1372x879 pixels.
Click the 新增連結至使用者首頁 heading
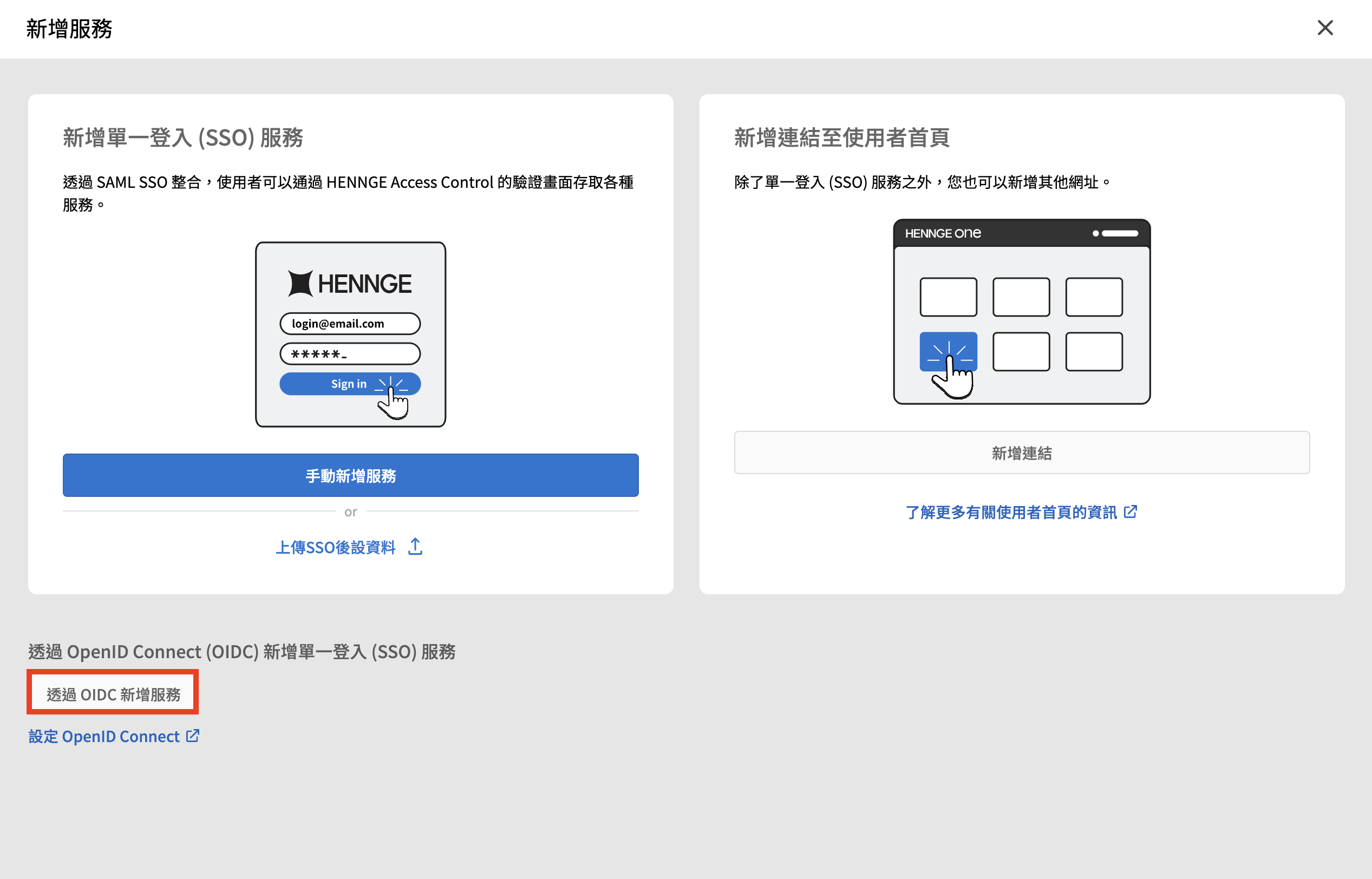coord(841,137)
